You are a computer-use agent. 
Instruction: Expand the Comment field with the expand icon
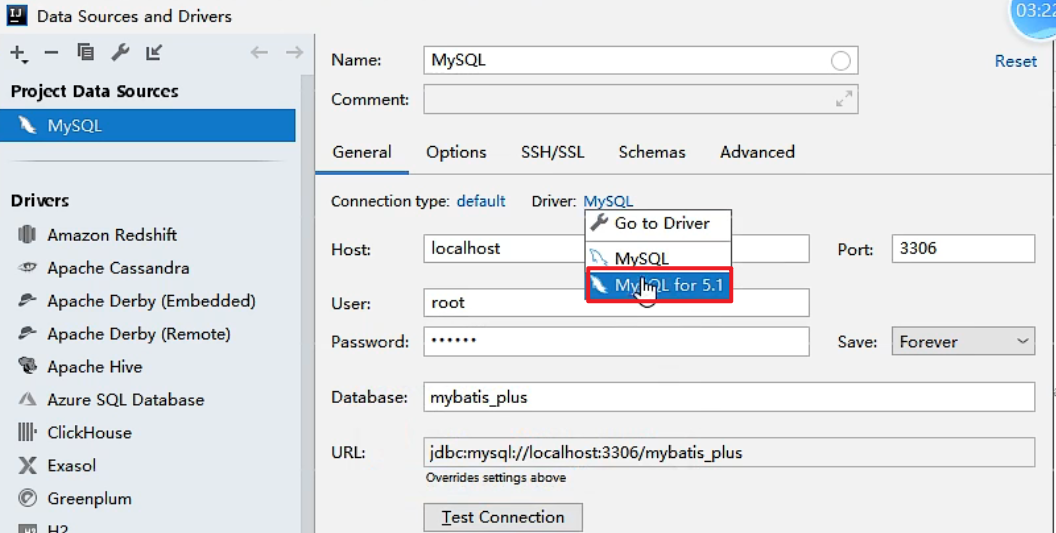click(x=844, y=99)
